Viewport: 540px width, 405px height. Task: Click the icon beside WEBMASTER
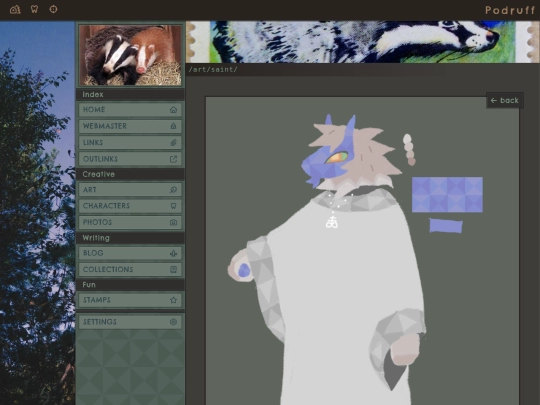173,126
